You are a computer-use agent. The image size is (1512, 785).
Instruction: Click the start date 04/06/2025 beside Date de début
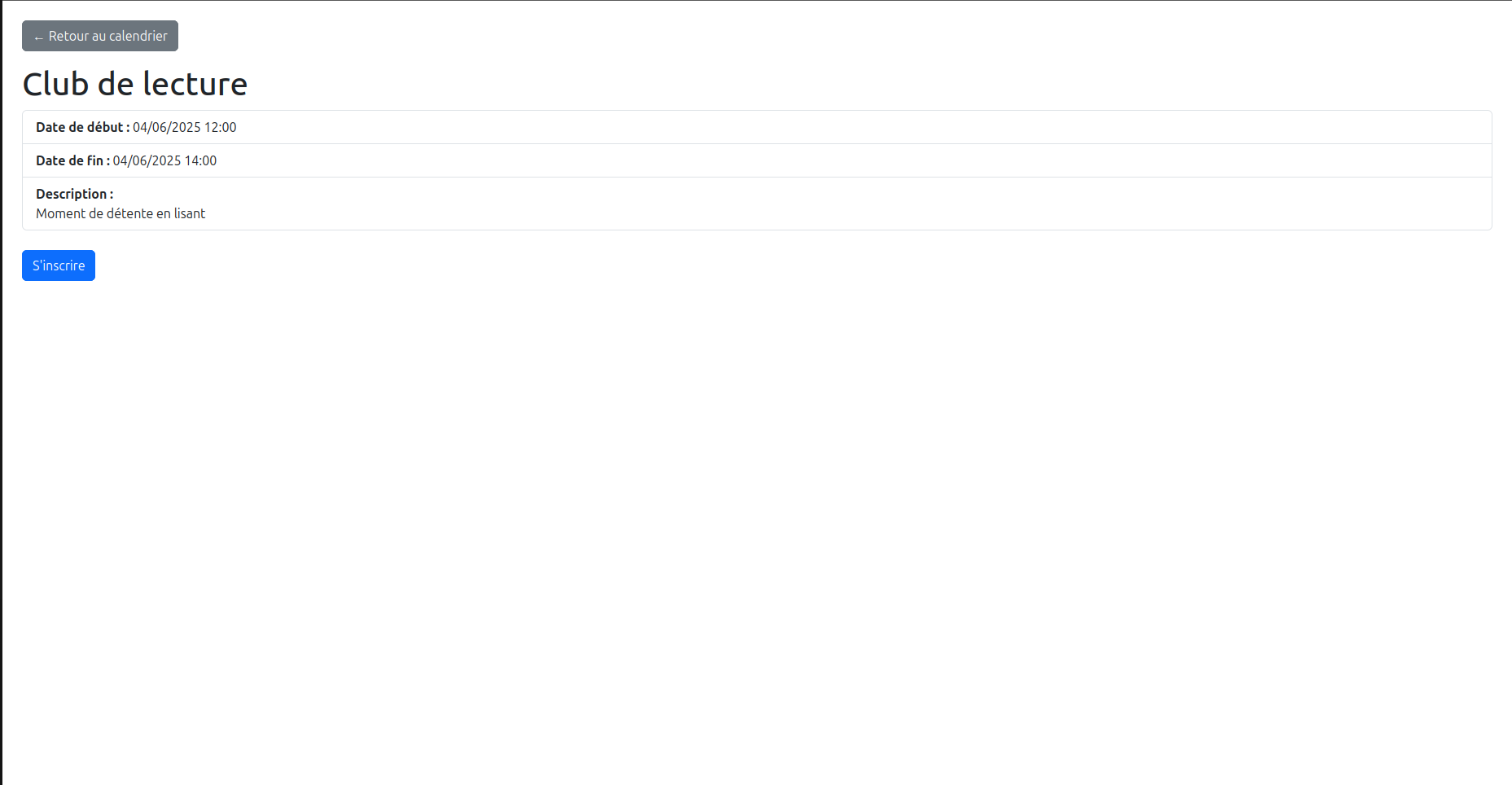click(x=167, y=127)
